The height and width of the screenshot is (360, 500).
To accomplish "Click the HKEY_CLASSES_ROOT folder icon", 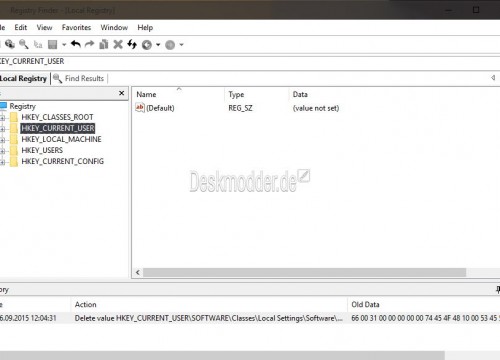I will click(x=14, y=117).
